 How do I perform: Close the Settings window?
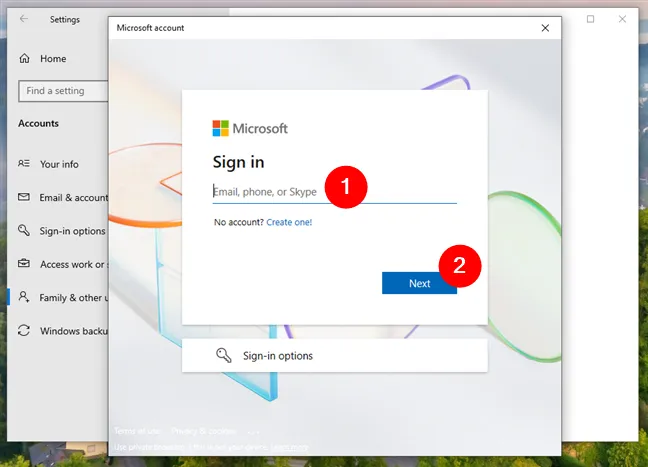click(622, 19)
